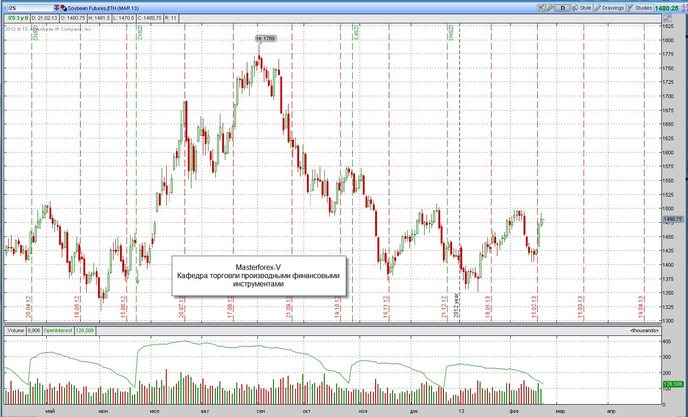
Task: Click the Studies beaker icon
Action: click(630, 8)
